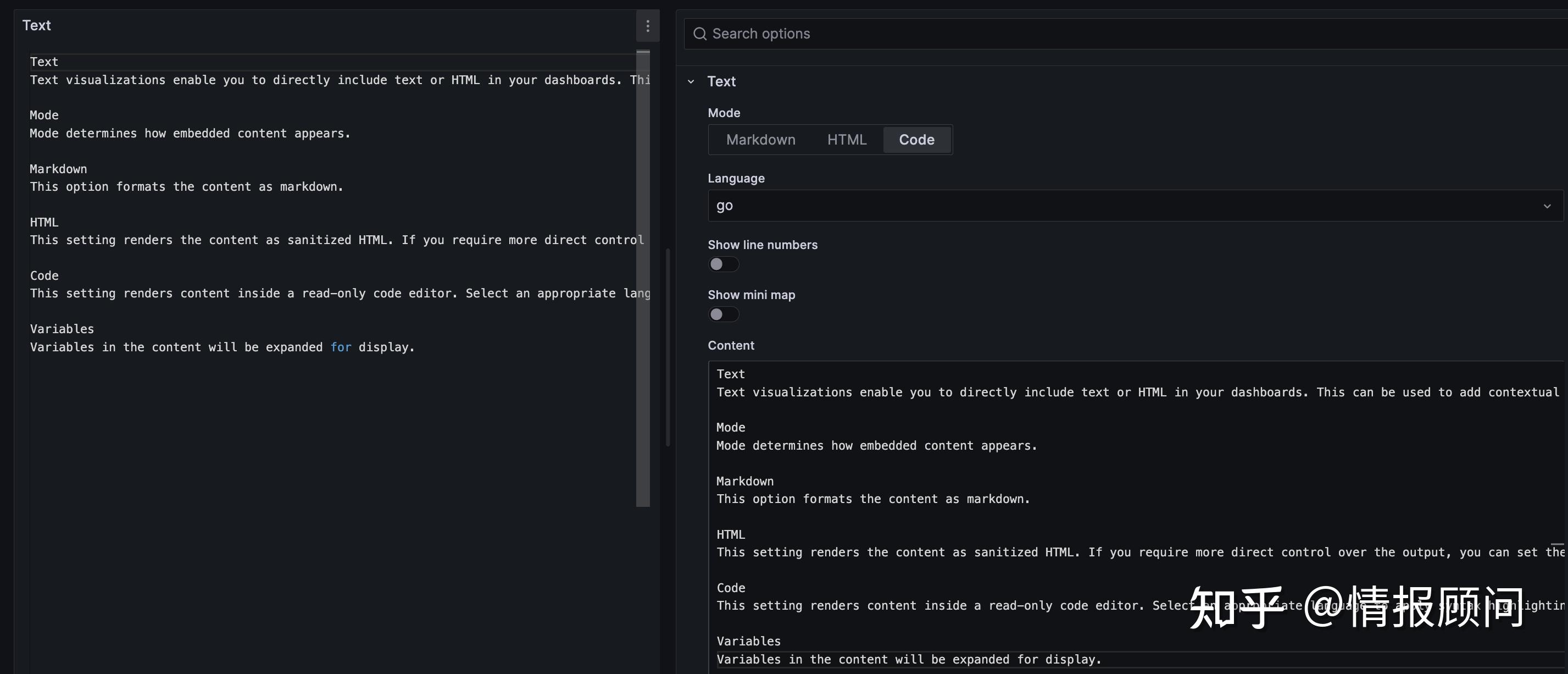This screenshot has height=674, width=1568.
Task: Enable the Show mini map toggle
Action: pos(723,314)
